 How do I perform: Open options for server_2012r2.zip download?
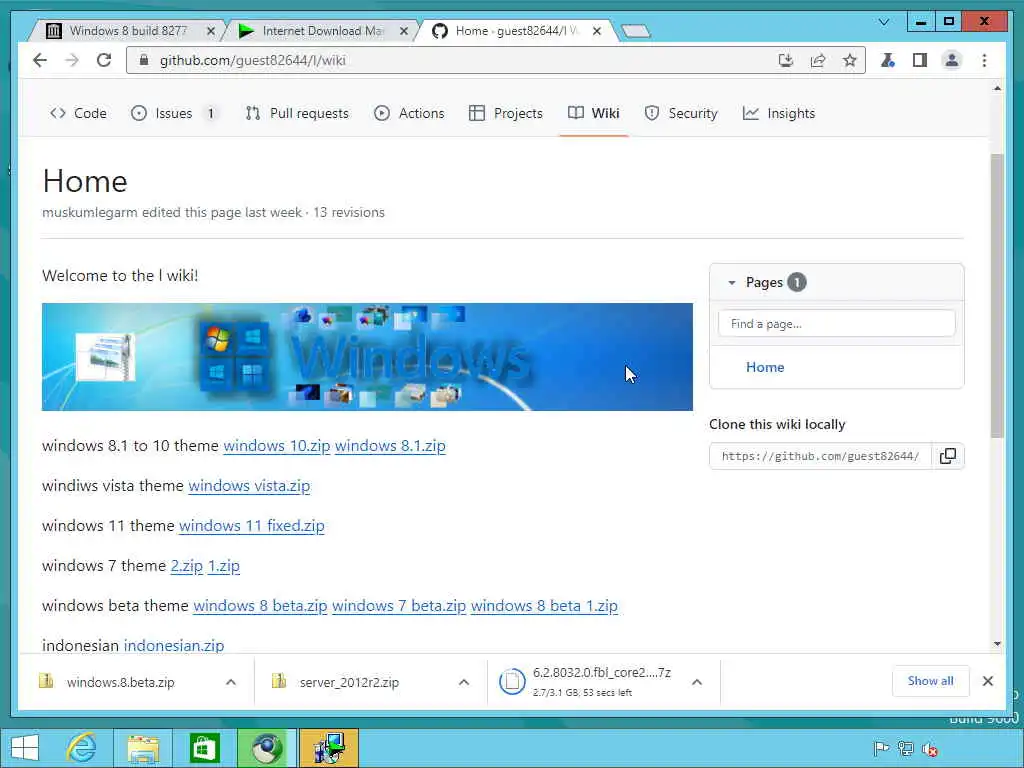[x=464, y=682]
